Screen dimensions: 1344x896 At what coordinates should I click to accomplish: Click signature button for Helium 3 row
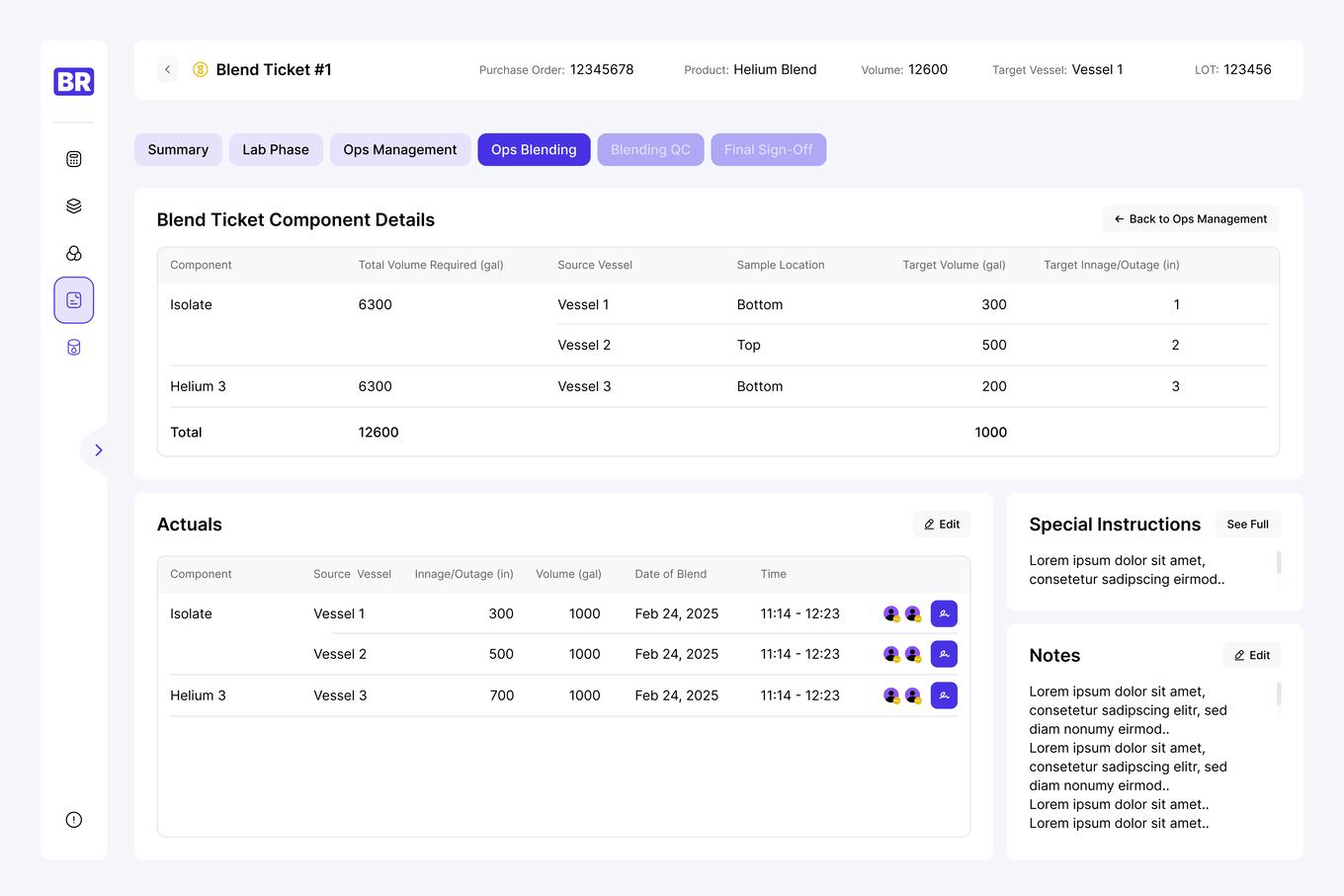point(944,695)
